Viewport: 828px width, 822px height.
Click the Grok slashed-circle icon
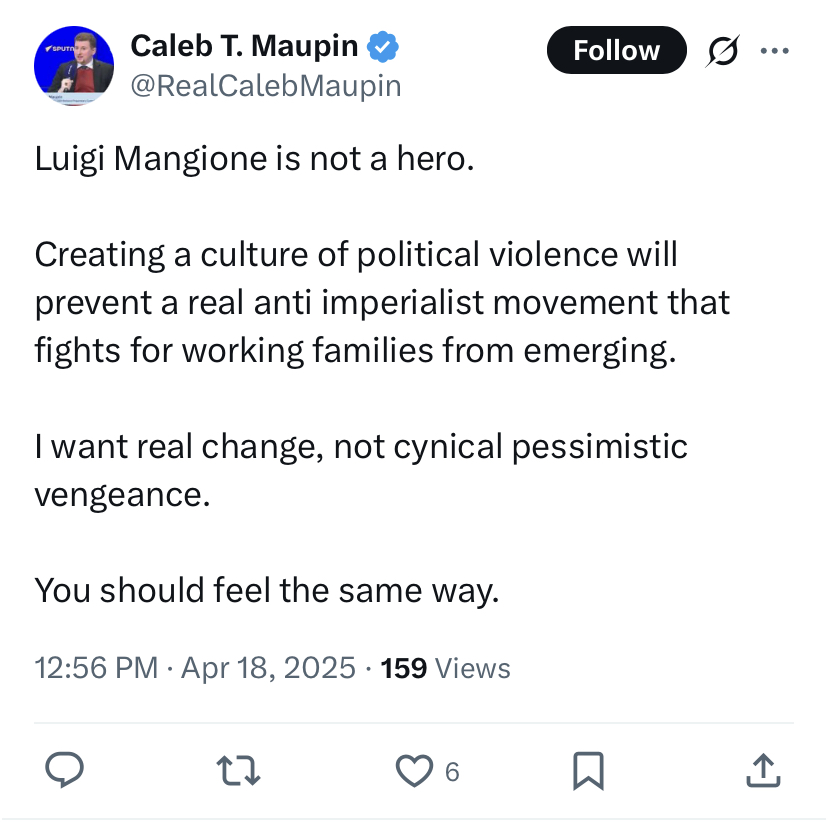tap(722, 51)
